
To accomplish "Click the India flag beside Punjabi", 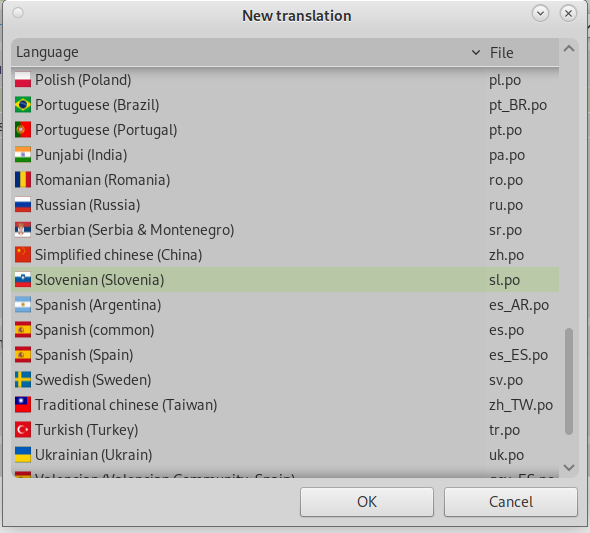I will pos(23,155).
